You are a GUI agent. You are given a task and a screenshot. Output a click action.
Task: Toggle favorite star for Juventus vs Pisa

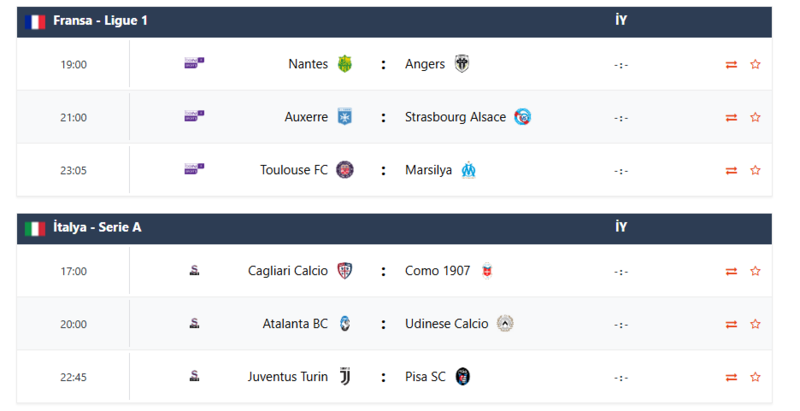755,377
